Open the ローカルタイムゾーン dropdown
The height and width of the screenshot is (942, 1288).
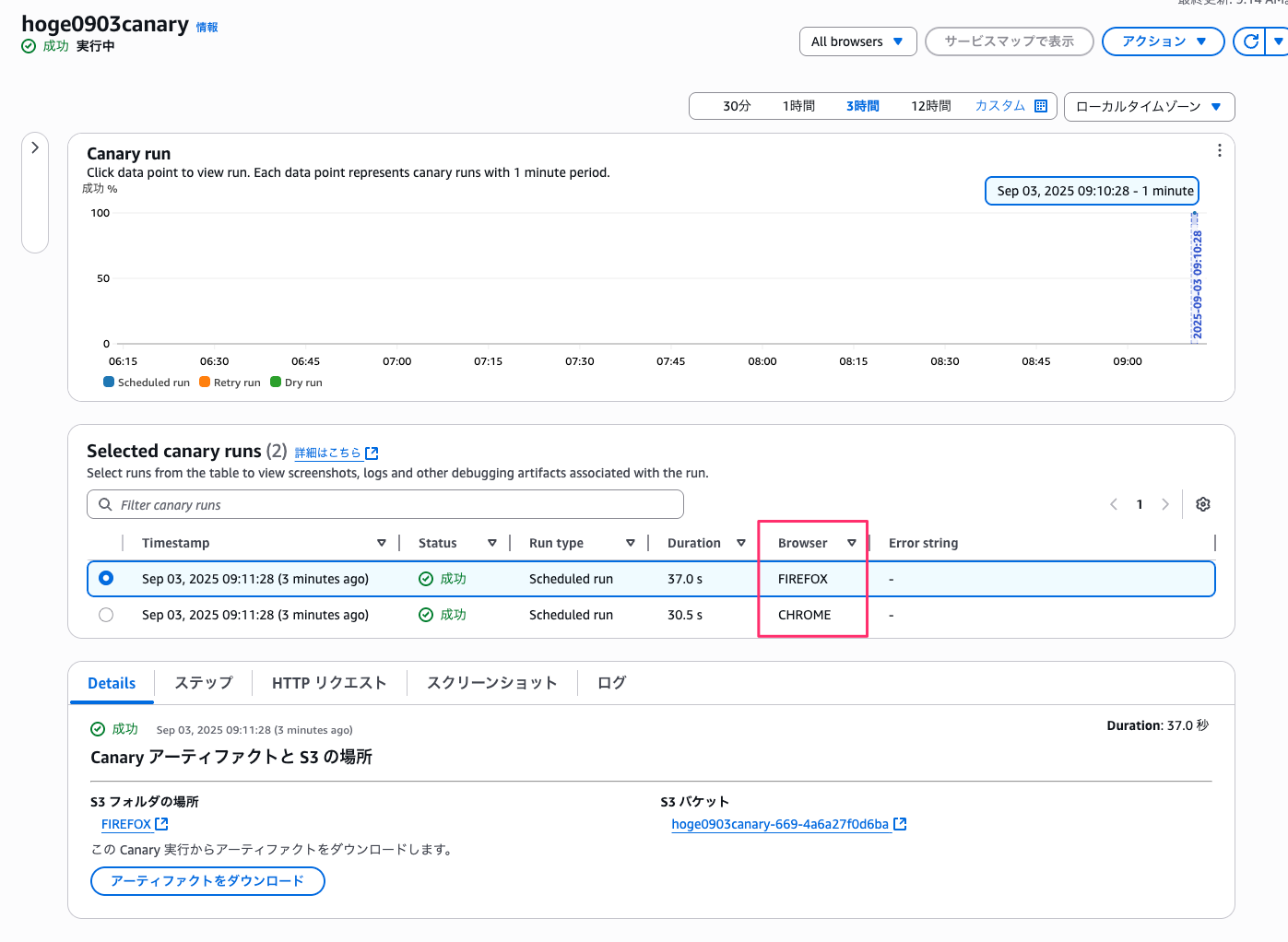pyautogui.click(x=1149, y=106)
